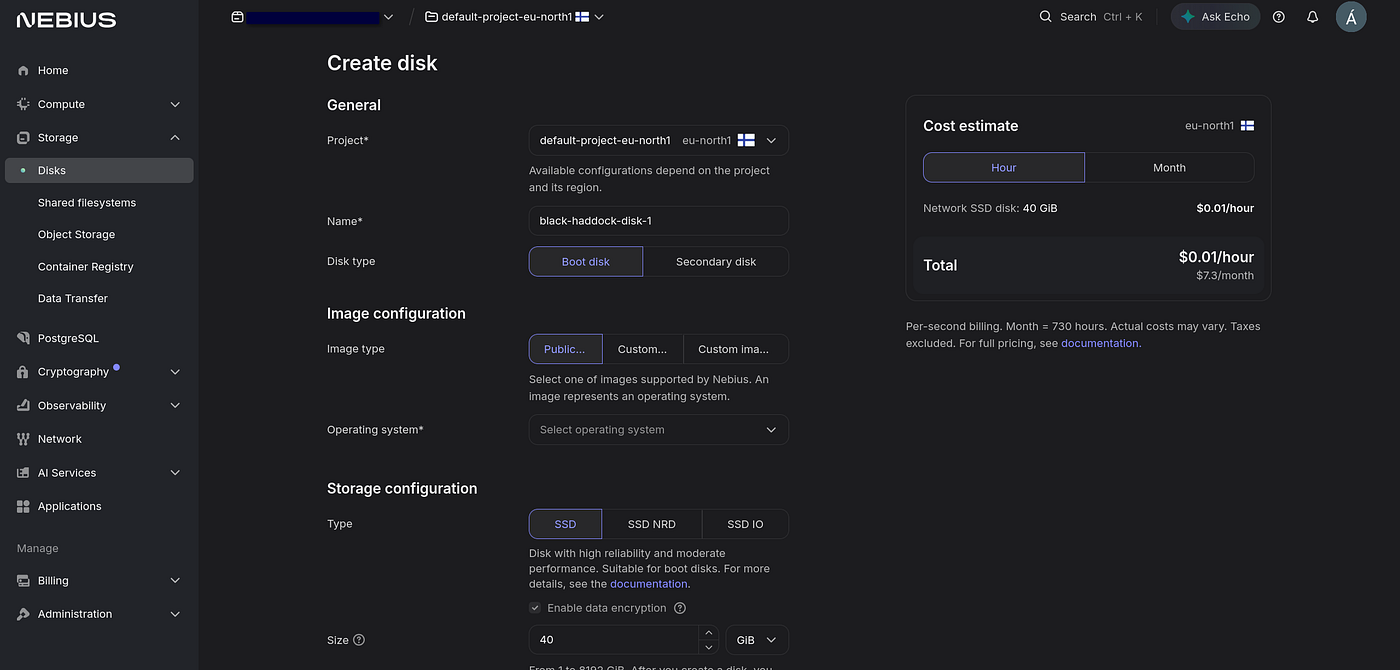Click the tenant icon in top bar
The image size is (1400, 670).
point(237,17)
